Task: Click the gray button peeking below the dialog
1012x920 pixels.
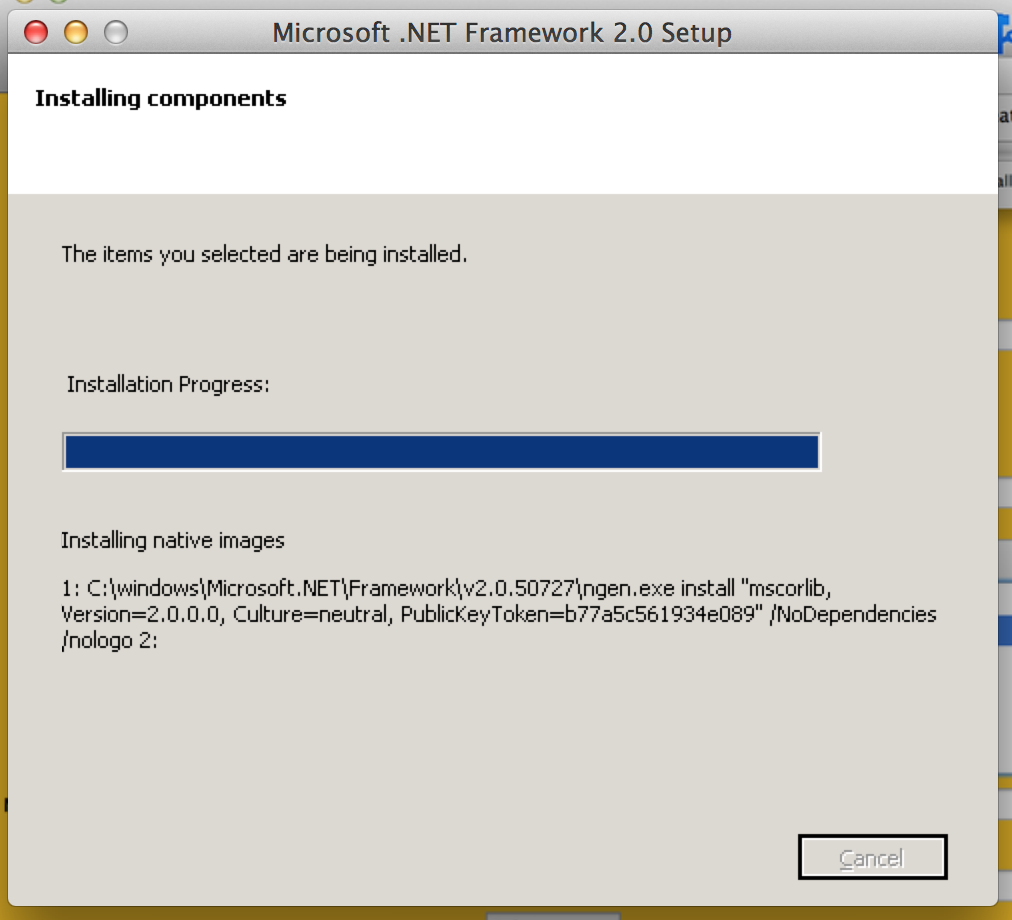Action: pyautogui.click(x=553, y=915)
